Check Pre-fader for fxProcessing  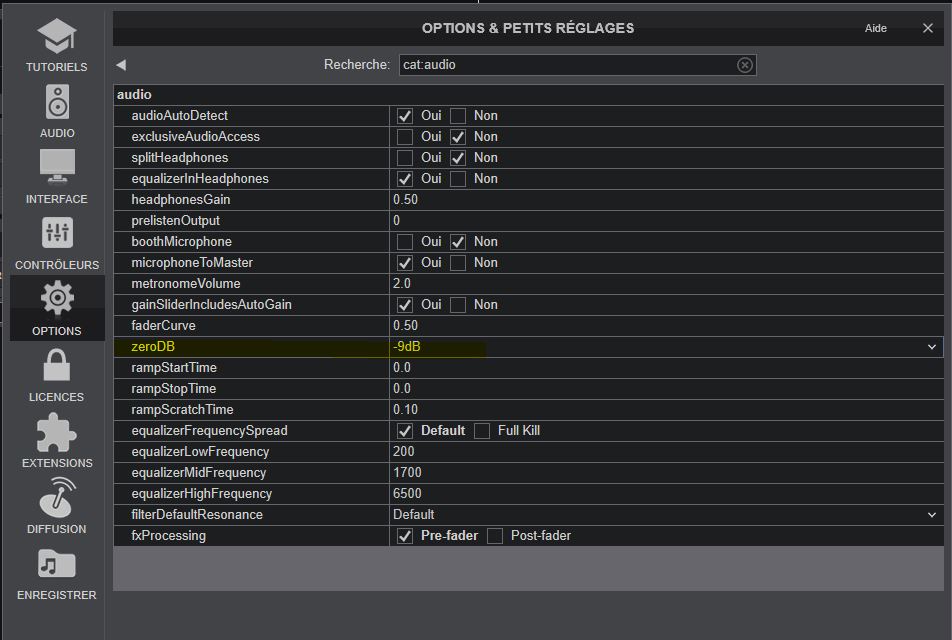(405, 536)
